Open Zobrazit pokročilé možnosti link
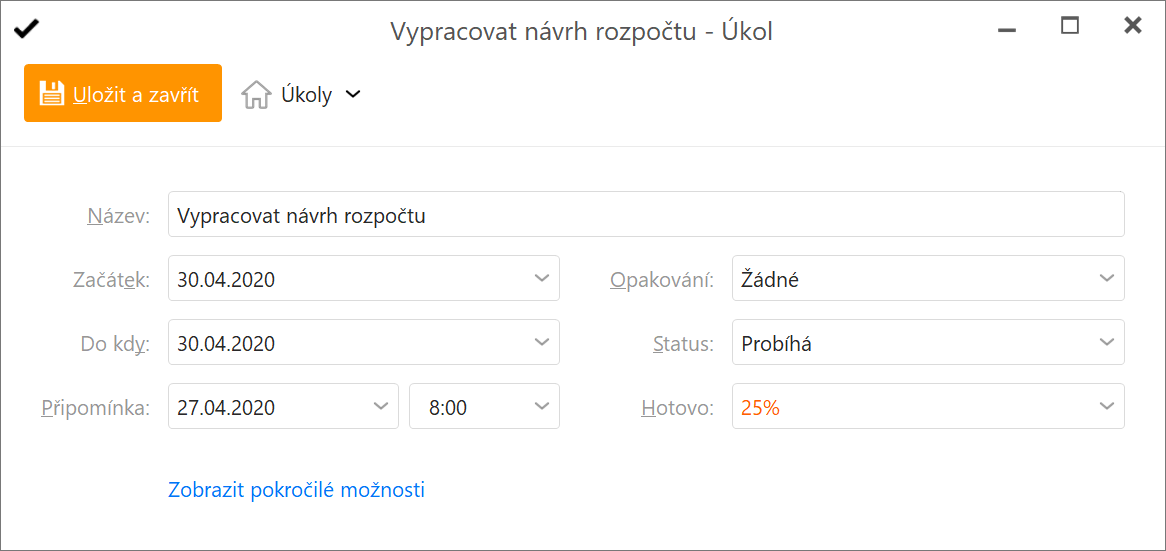Viewport: 1166px width, 551px height. tap(297, 490)
